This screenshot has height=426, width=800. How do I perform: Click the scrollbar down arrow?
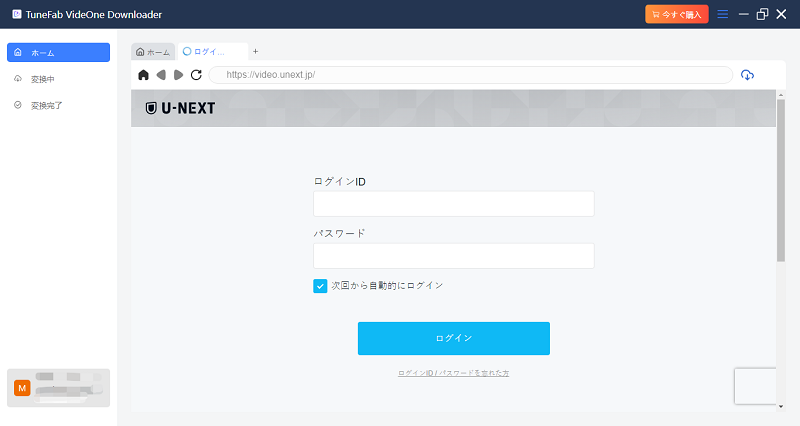781,407
